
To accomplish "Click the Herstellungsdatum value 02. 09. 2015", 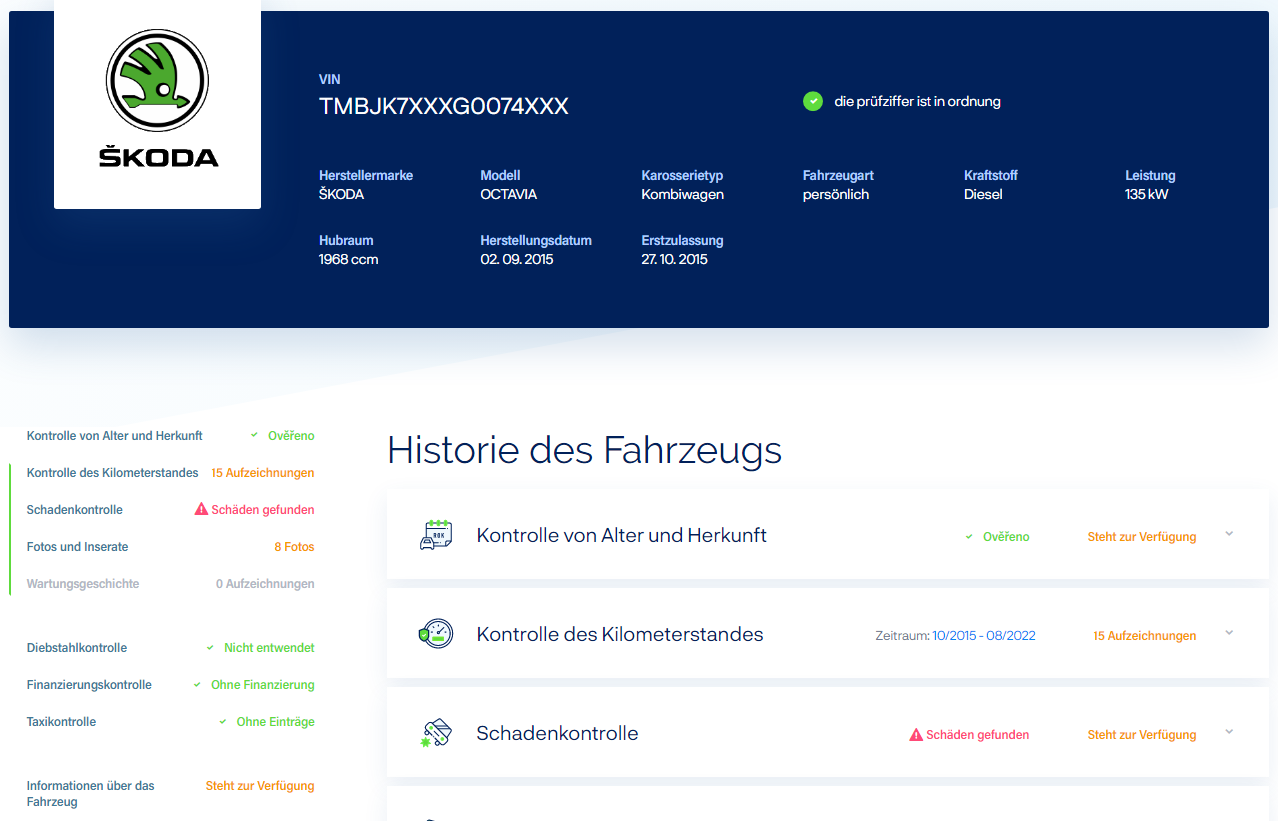I will click(x=517, y=260).
